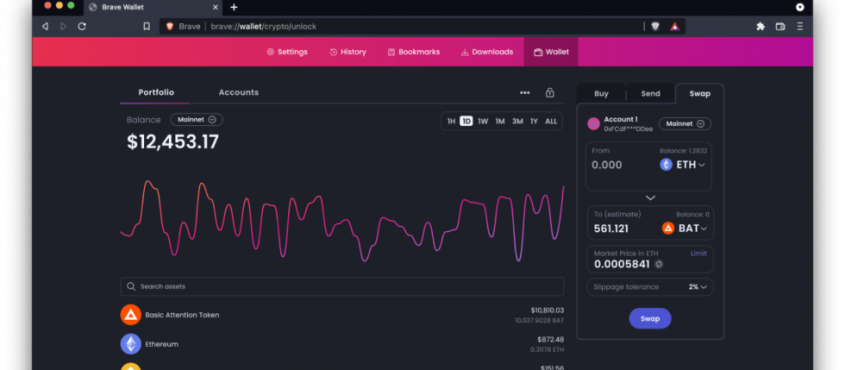
Task: Select the 3M chart range
Action: click(x=517, y=121)
